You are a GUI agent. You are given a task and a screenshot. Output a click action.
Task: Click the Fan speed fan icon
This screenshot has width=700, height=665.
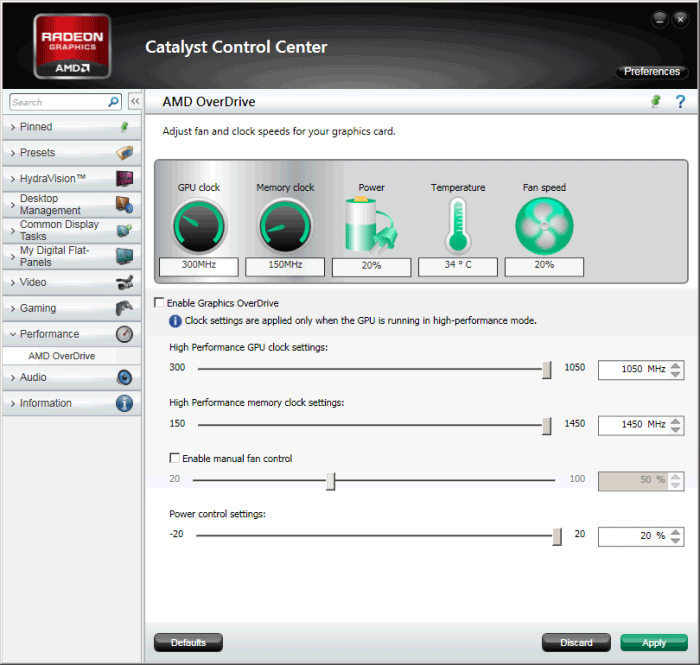(x=544, y=226)
